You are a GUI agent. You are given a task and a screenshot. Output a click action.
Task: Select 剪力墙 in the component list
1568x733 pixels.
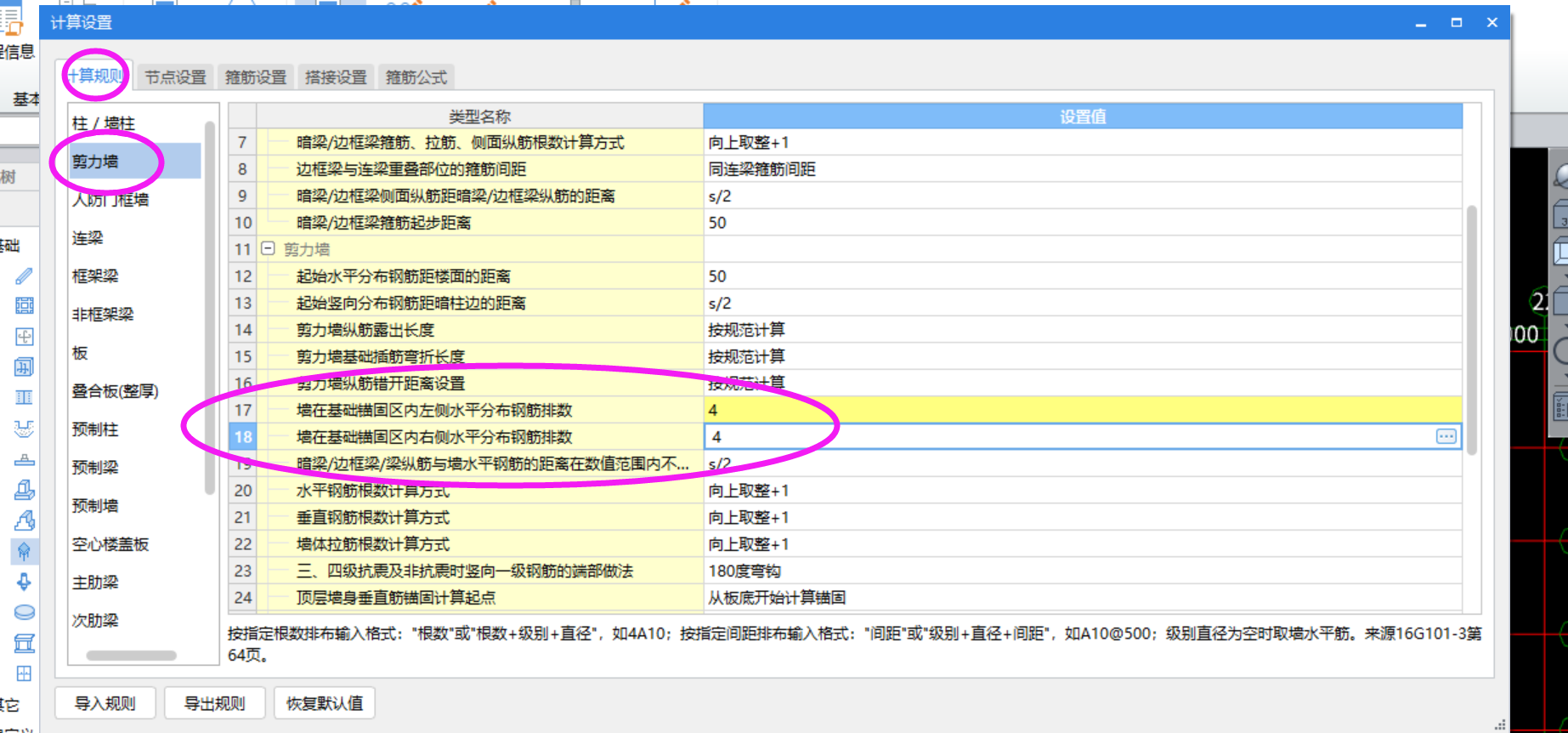coord(136,161)
